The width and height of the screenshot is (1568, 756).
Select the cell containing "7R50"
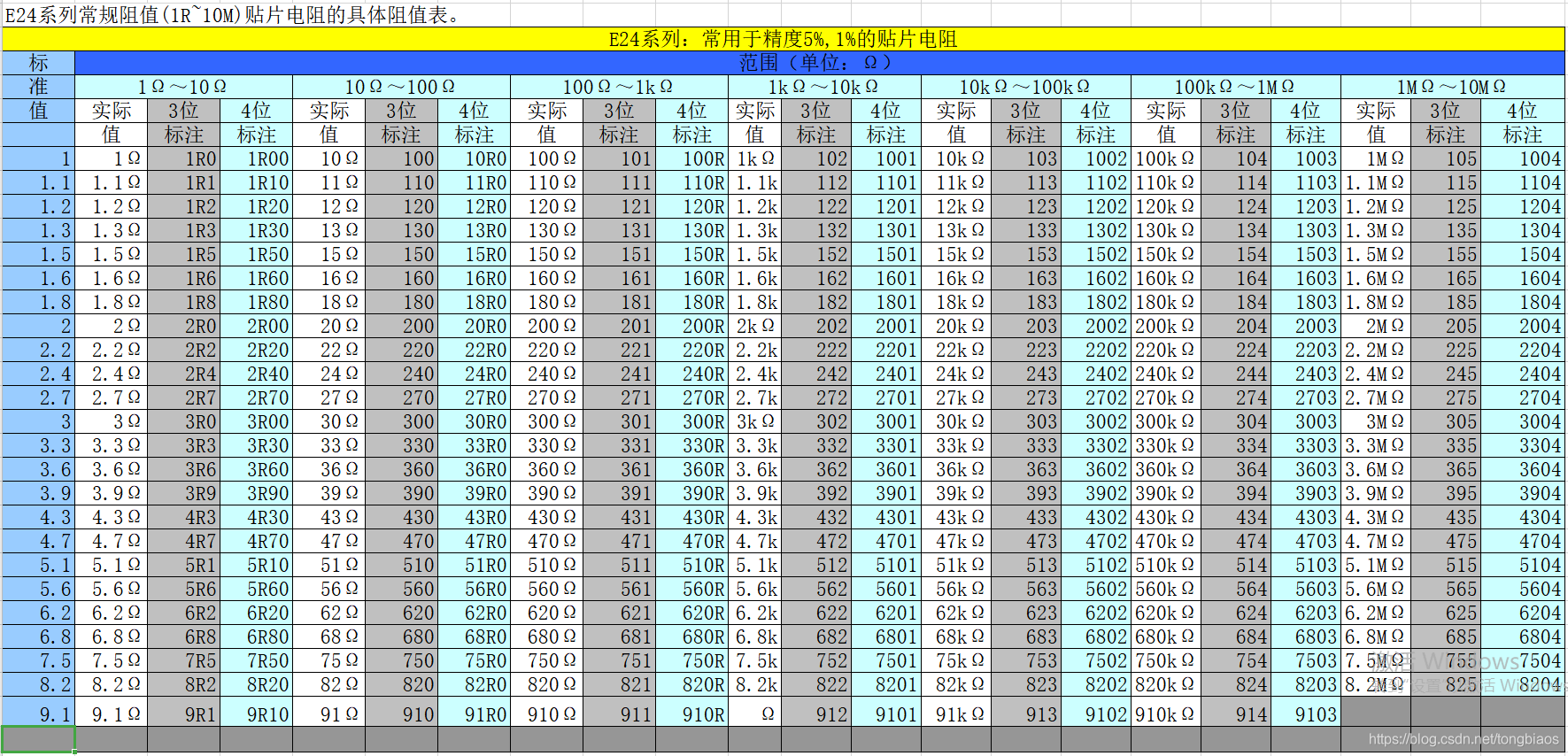tap(256, 660)
